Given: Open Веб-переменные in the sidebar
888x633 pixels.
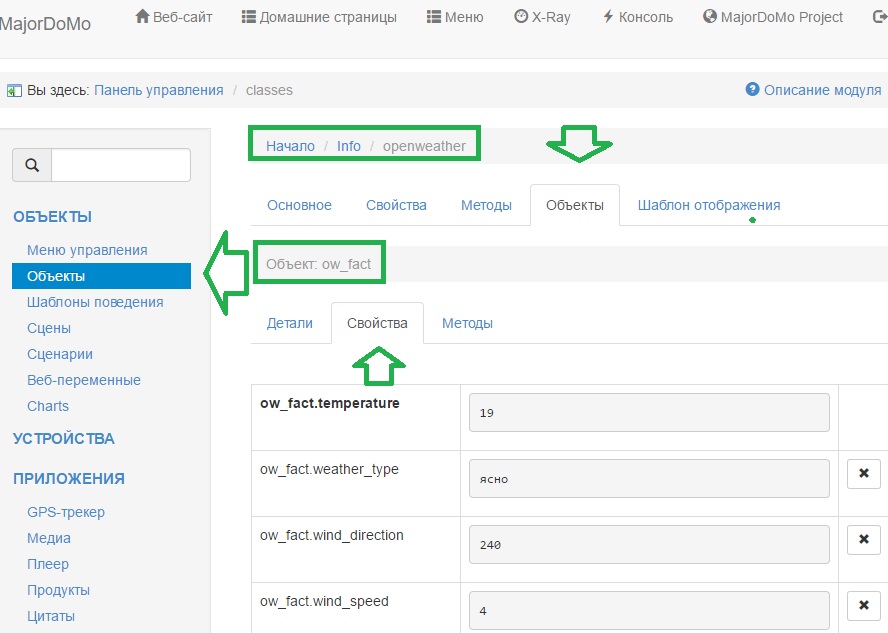Looking at the screenshot, I should (84, 380).
